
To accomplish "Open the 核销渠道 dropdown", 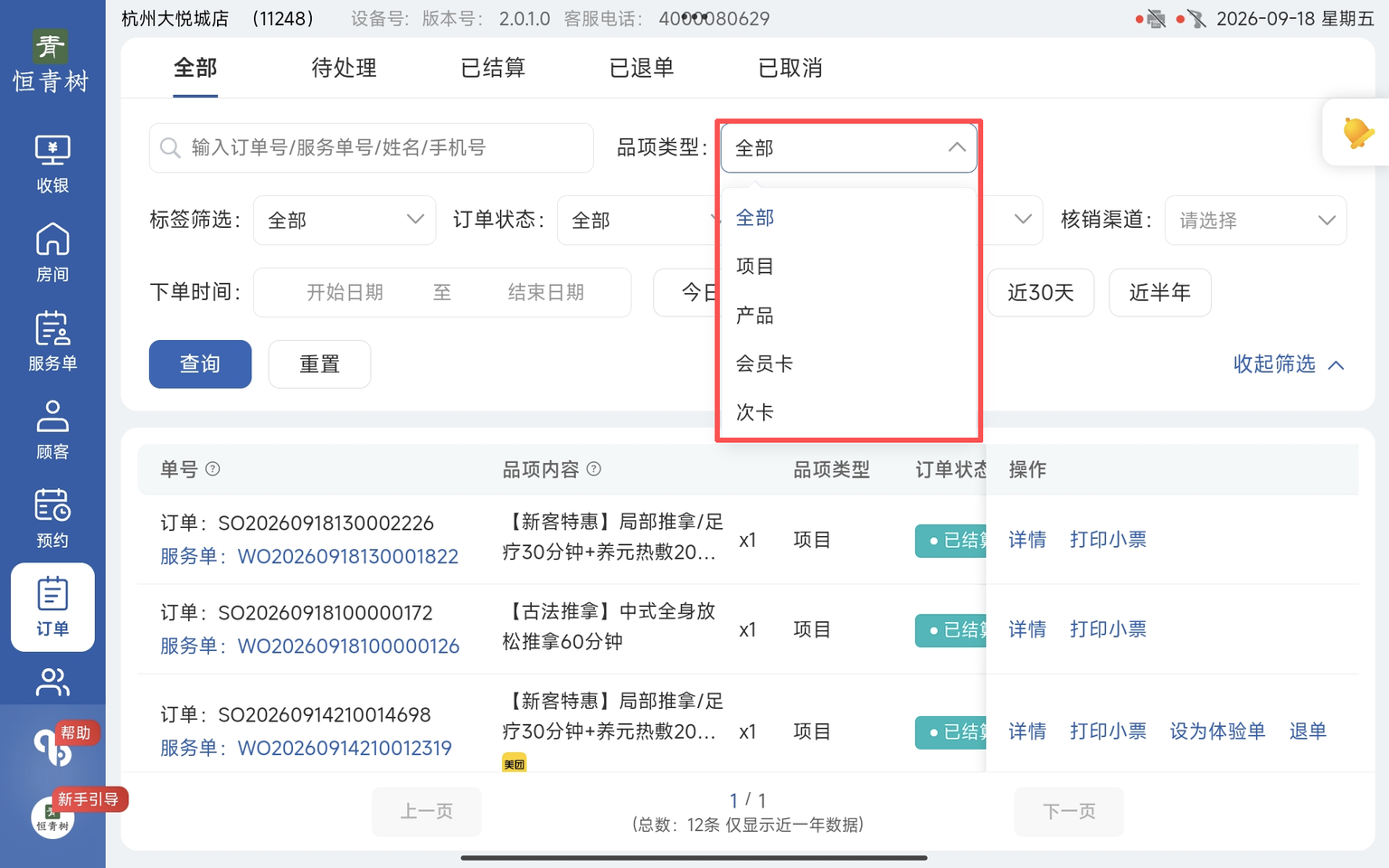I will point(1255,220).
